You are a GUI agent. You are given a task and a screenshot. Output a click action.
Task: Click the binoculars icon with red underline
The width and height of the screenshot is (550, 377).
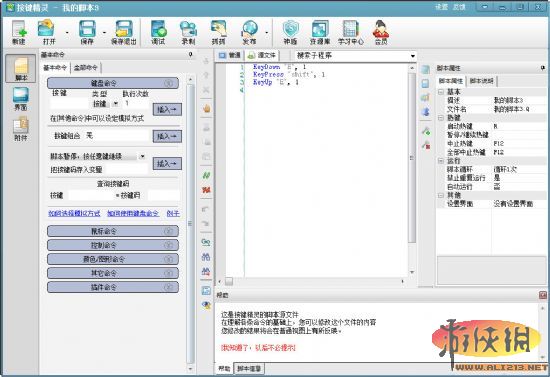(x=206, y=271)
